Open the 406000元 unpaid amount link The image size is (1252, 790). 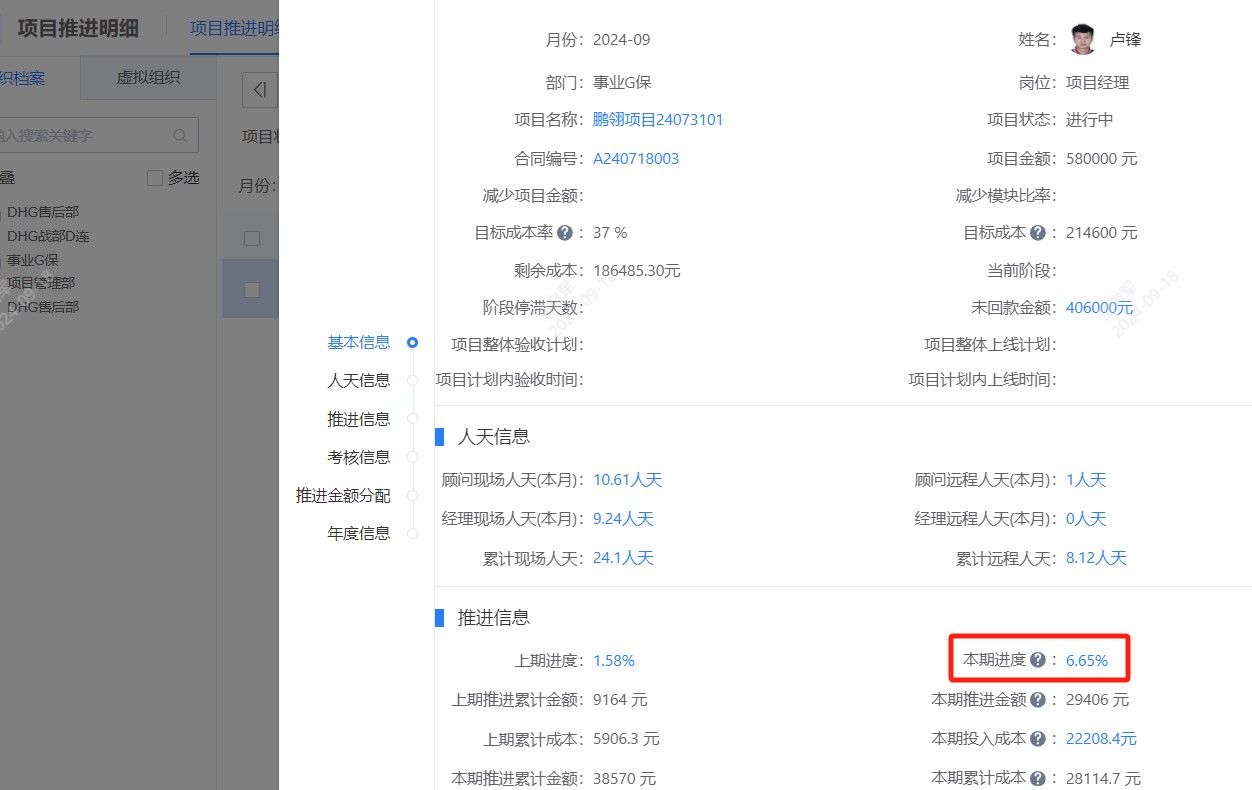point(1099,307)
